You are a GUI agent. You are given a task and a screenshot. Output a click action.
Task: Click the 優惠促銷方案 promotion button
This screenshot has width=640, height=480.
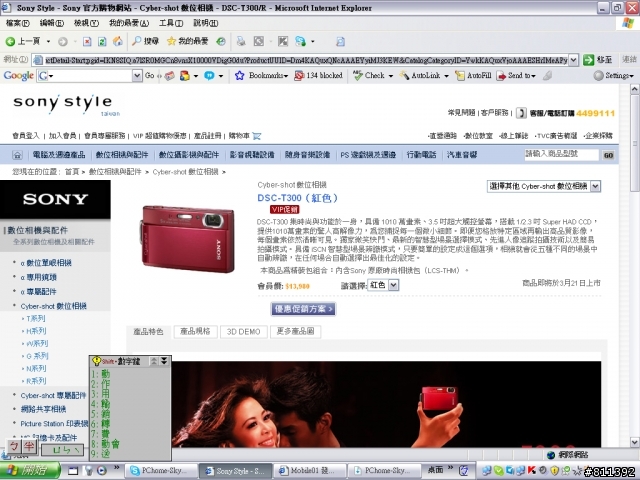tap(303, 309)
